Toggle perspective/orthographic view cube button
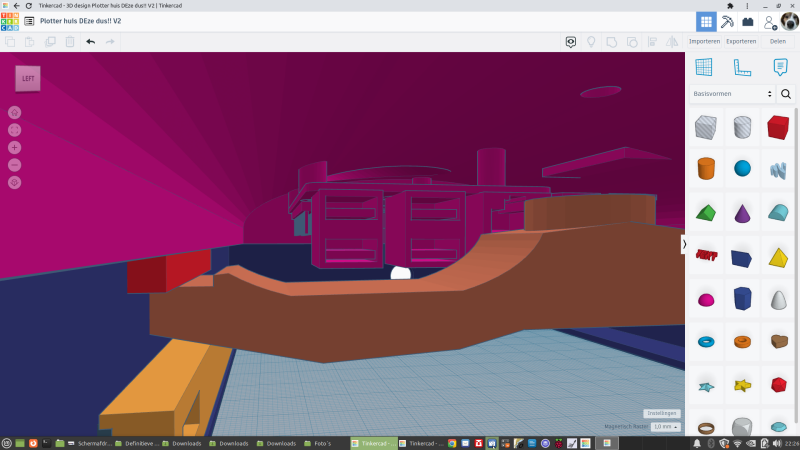The height and width of the screenshot is (450, 800). 15,182
